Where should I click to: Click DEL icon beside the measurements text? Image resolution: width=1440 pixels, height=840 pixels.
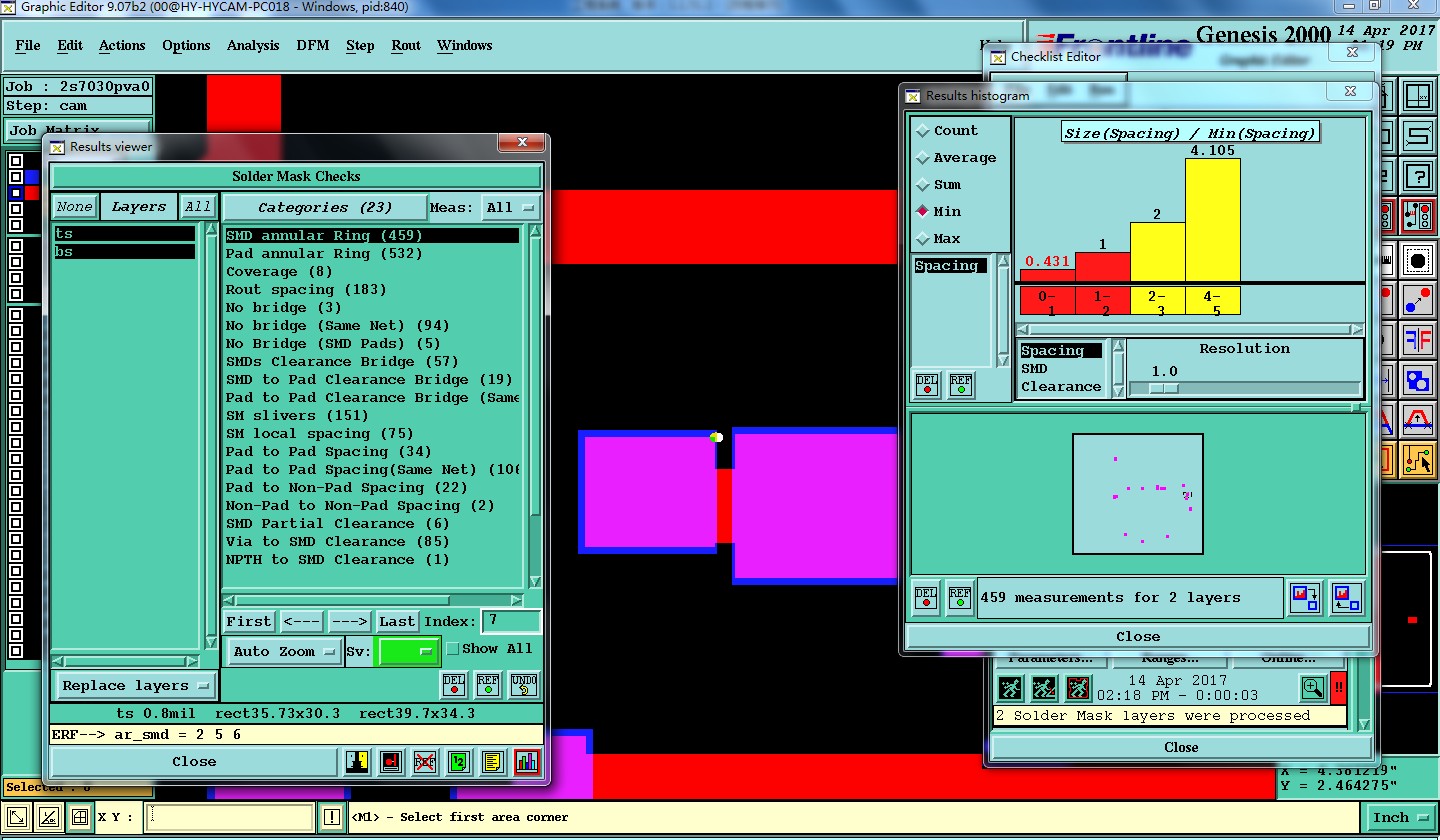(926, 598)
